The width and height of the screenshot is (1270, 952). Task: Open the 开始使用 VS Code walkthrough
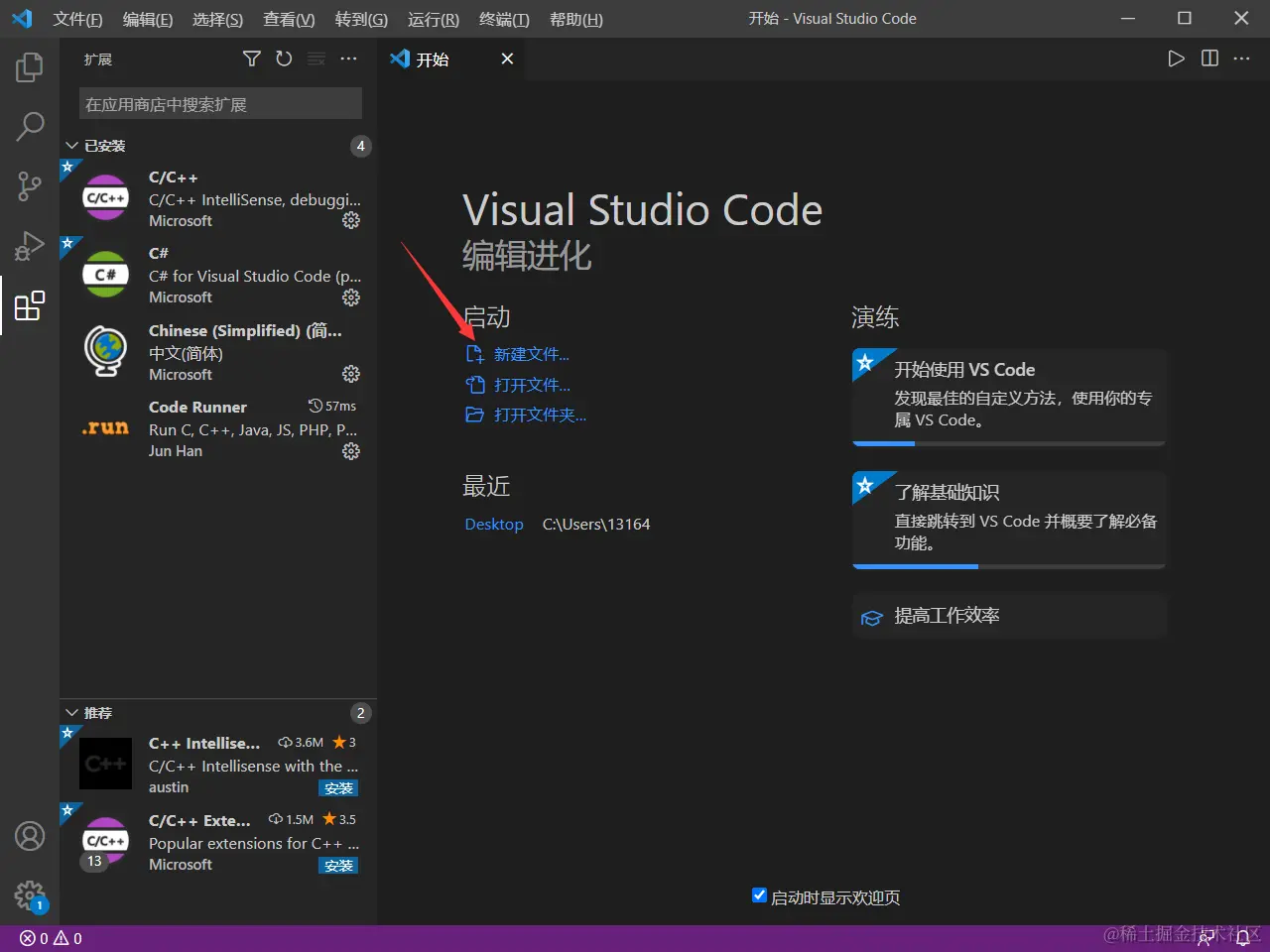click(x=1009, y=397)
